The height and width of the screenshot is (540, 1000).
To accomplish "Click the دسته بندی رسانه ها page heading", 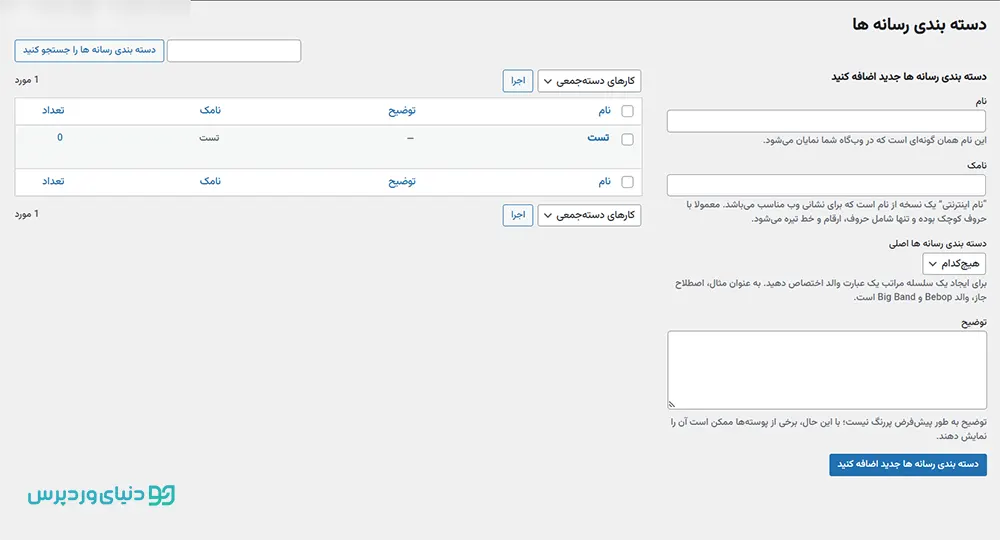I will (x=919, y=25).
